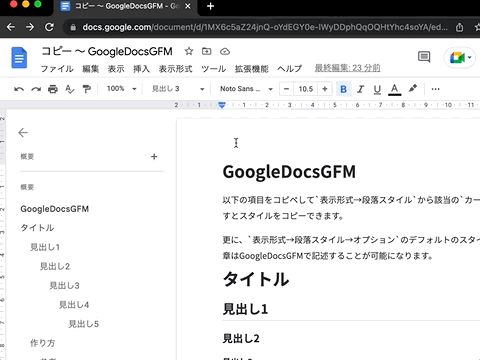Close the GoogleDocsGFM browser tab
The height and width of the screenshot is (360, 480).
pos(188,6)
